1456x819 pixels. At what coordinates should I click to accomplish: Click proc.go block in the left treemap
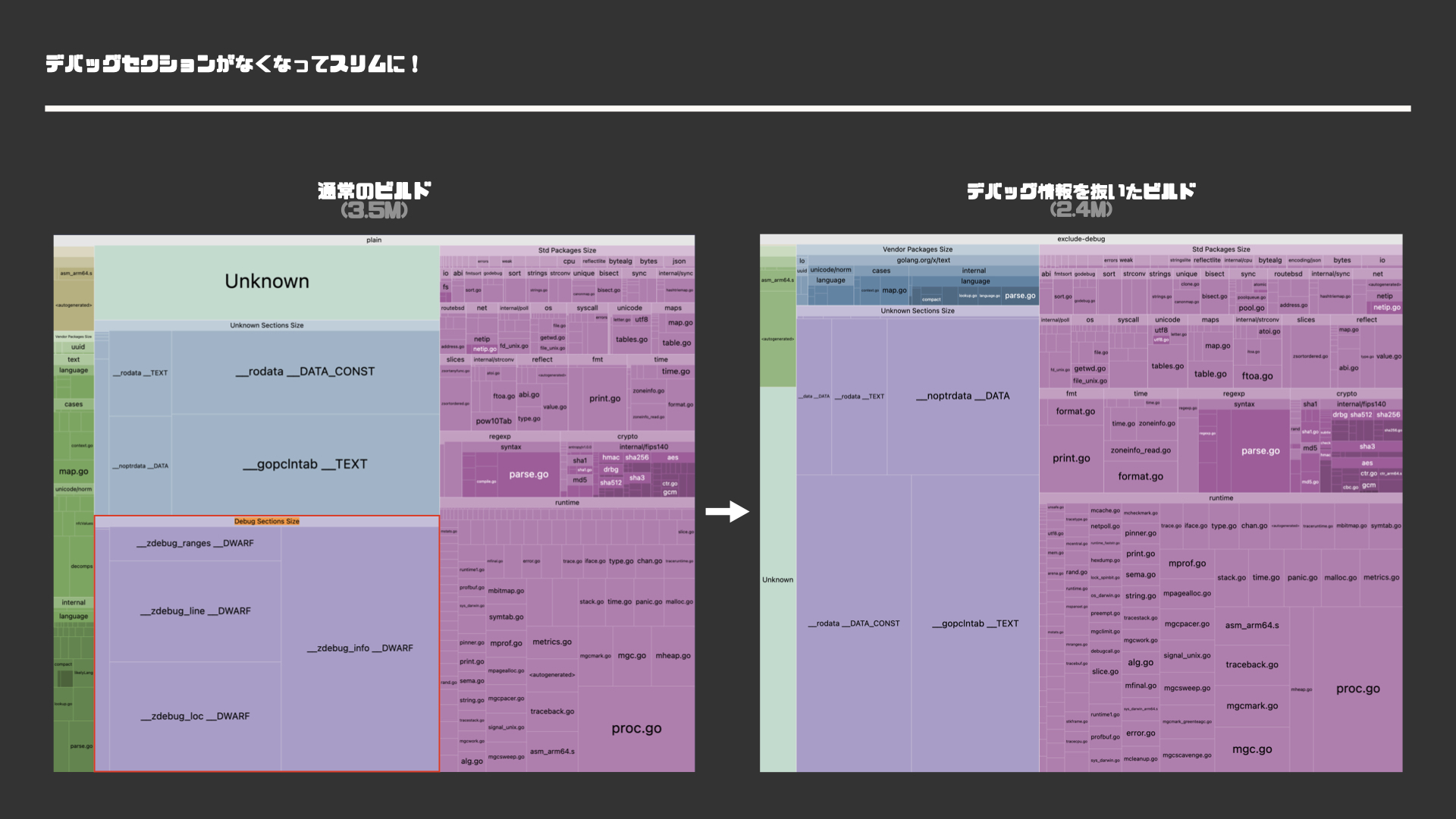pos(637,729)
